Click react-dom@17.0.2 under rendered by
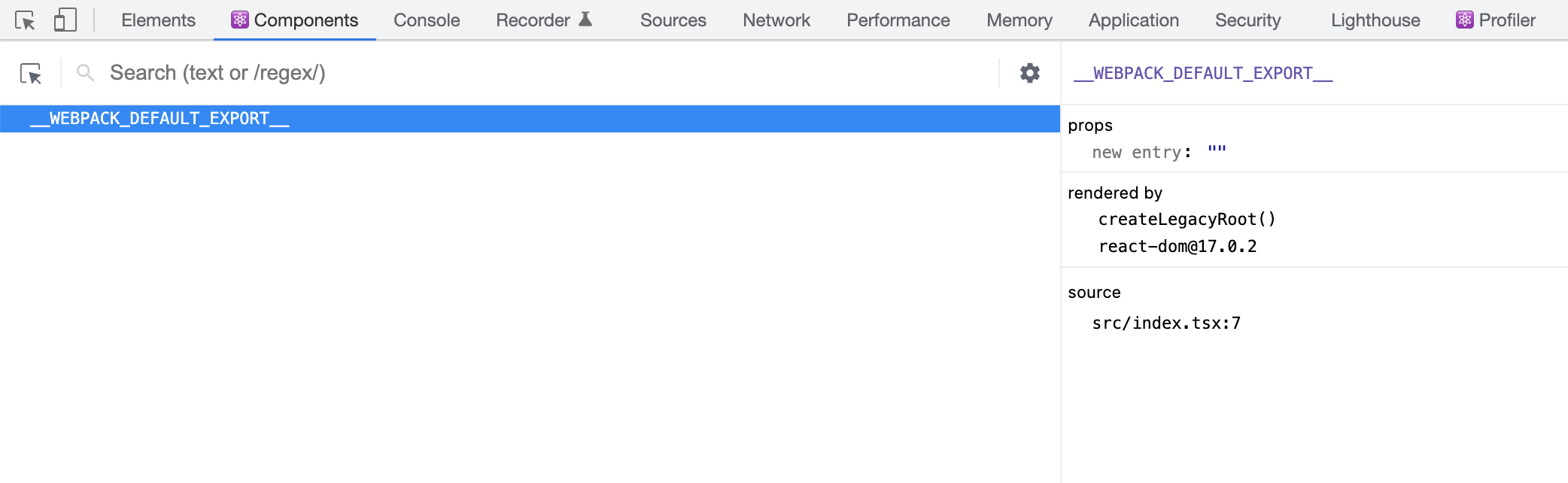The width and height of the screenshot is (1568, 483). tap(1178, 246)
